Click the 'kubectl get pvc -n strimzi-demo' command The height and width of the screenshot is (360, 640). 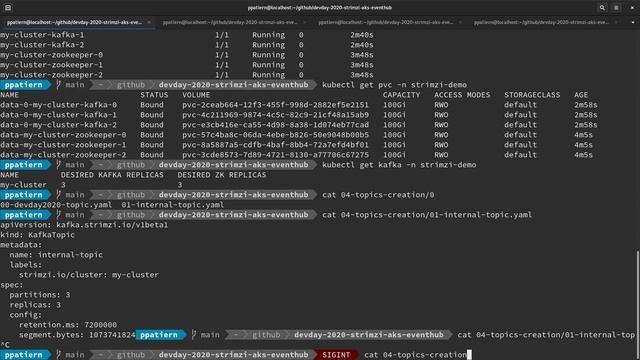coord(394,85)
